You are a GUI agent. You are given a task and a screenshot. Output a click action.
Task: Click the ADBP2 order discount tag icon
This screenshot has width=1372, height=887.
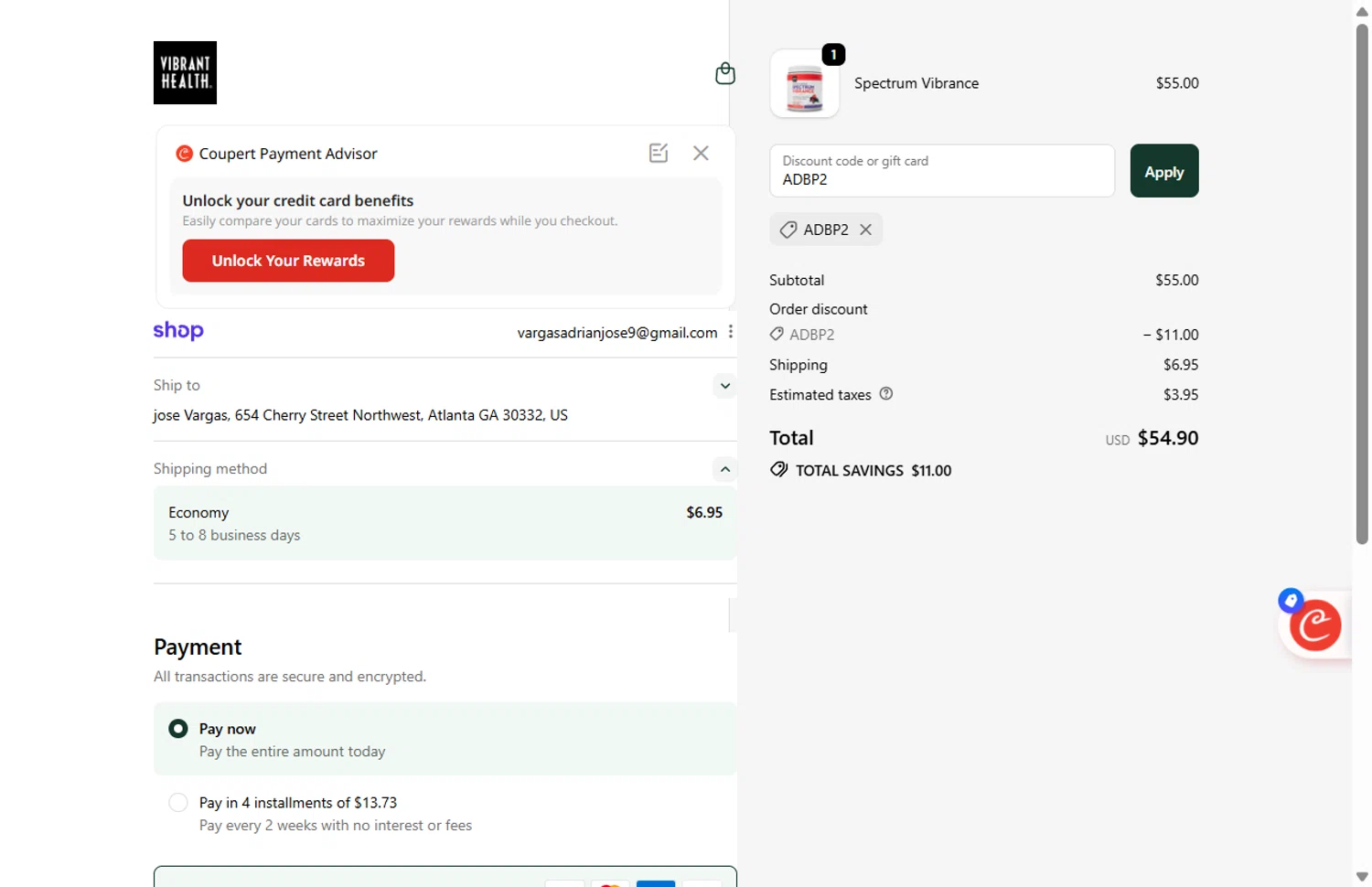tap(777, 335)
